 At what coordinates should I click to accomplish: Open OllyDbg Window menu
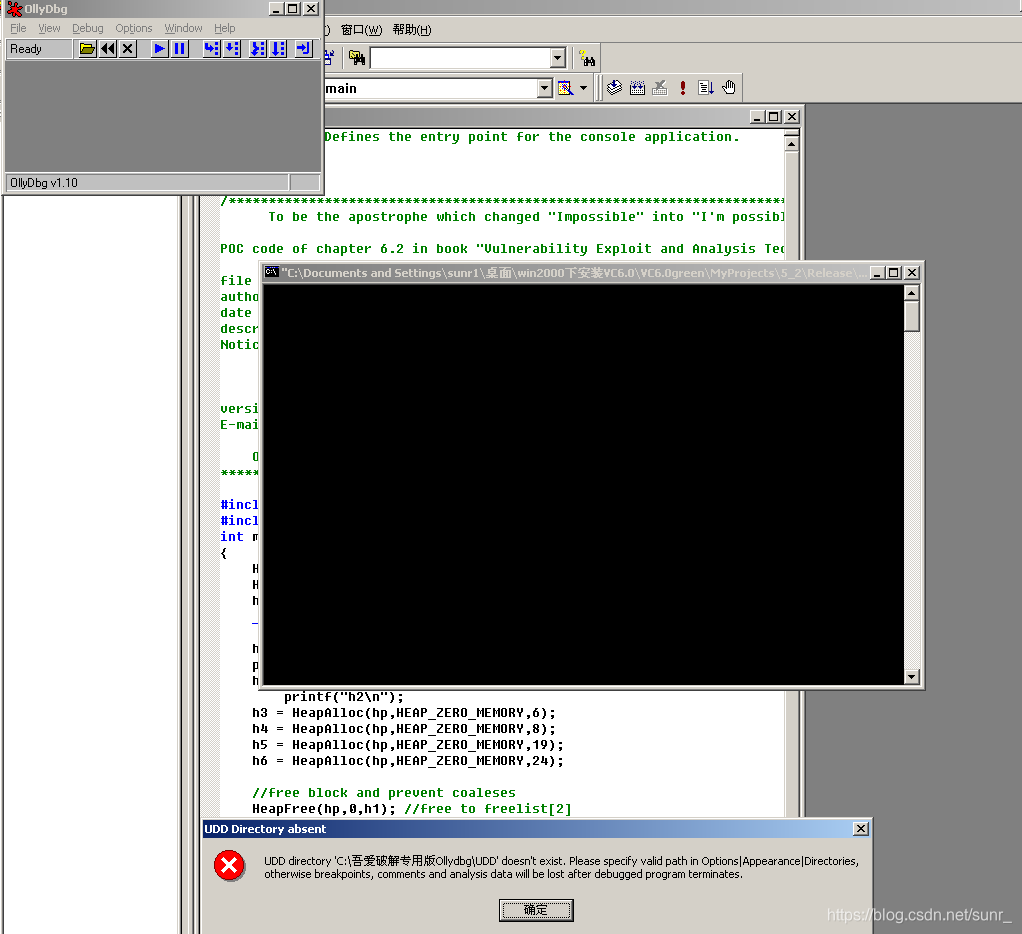pyautogui.click(x=183, y=28)
